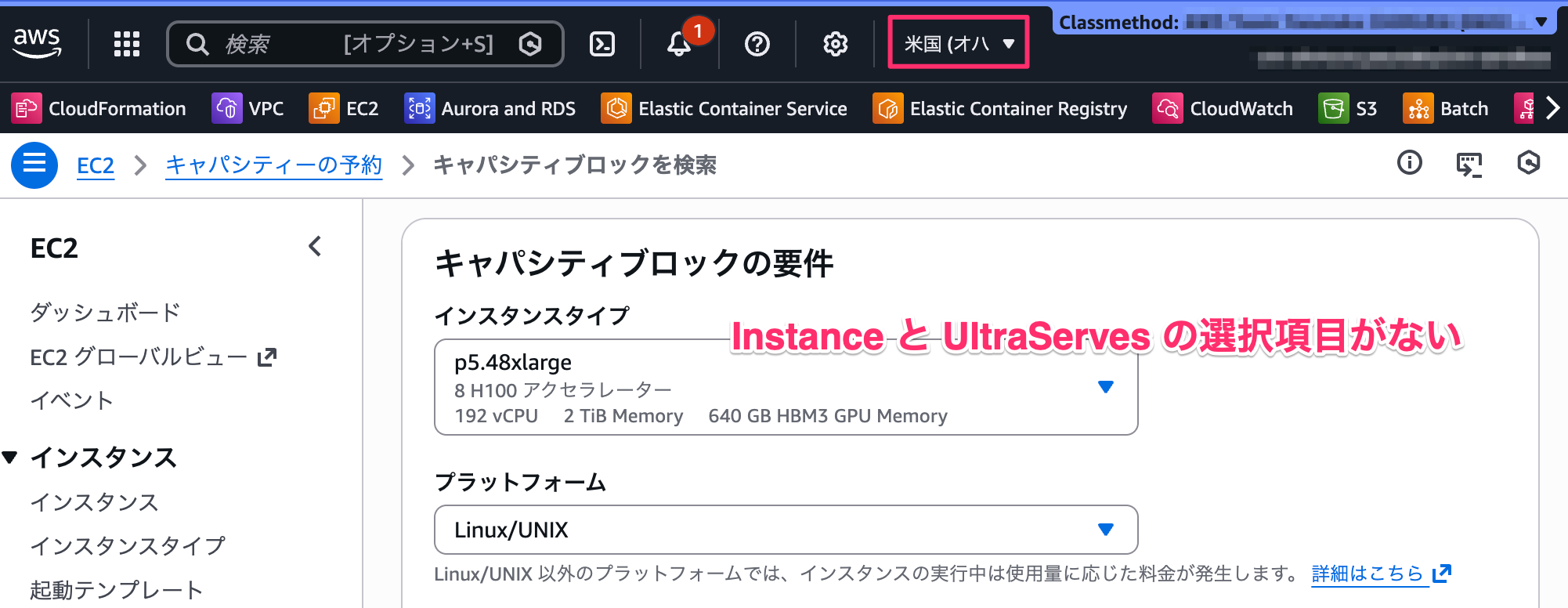
Task: Open Aurora and RDS shortcut
Action: pos(490,108)
